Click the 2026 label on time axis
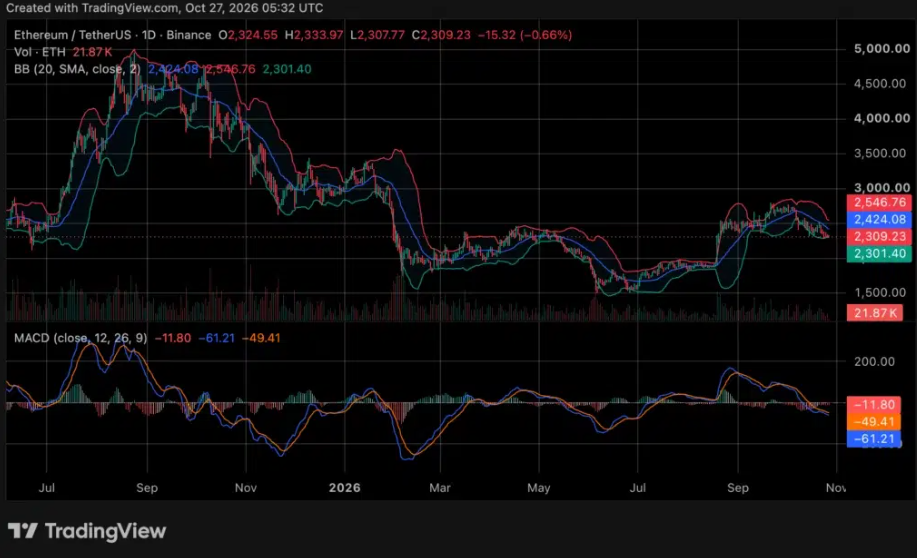Viewport: 917px width, 558px height. pos(344,488)
